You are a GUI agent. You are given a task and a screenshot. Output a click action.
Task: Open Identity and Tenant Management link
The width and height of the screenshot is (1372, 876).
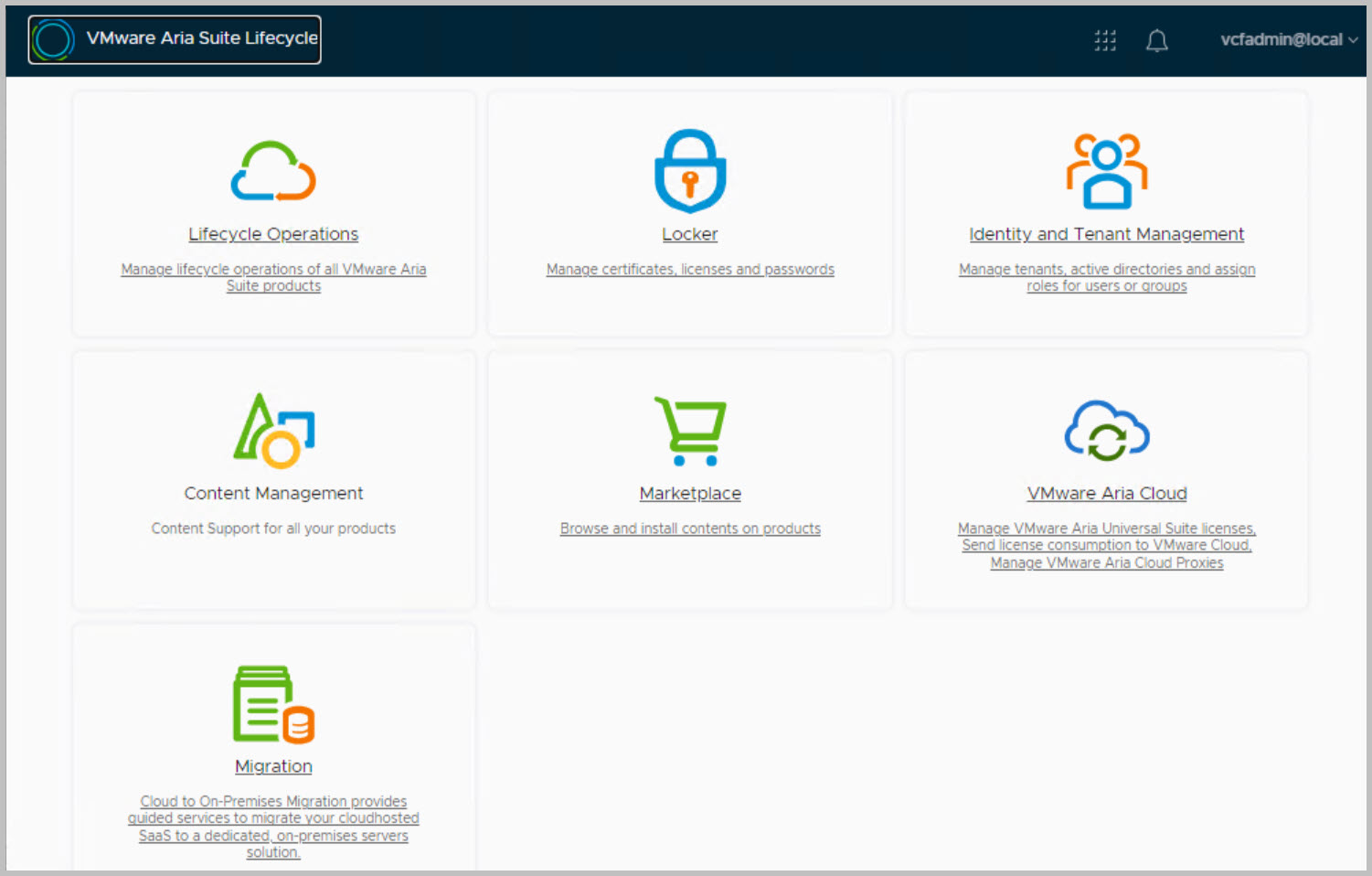1106,234
